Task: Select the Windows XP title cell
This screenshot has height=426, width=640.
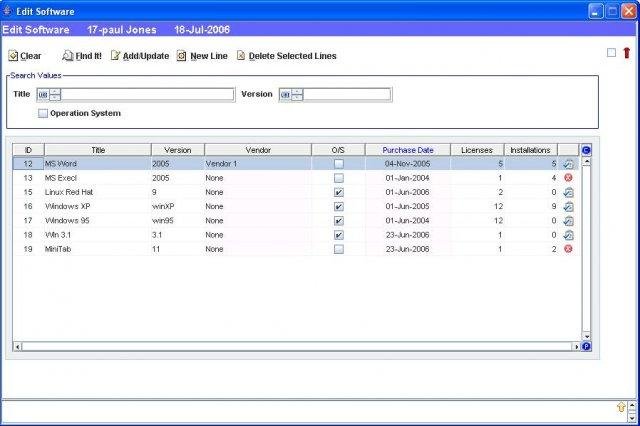Action: point(98,206)
